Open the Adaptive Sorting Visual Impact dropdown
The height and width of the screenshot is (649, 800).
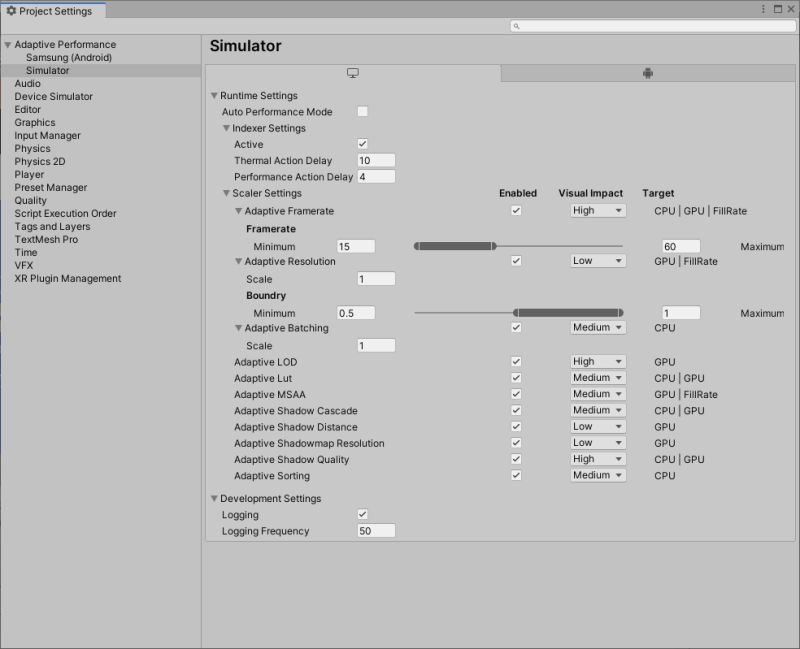[597, 475]
